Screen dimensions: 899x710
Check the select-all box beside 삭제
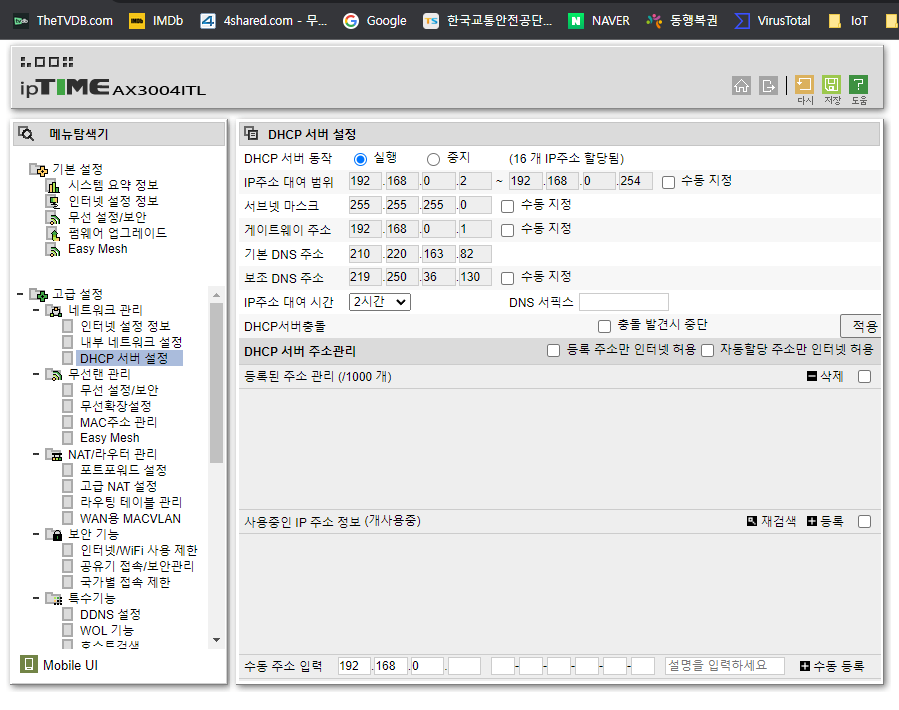tap(865, 376)
